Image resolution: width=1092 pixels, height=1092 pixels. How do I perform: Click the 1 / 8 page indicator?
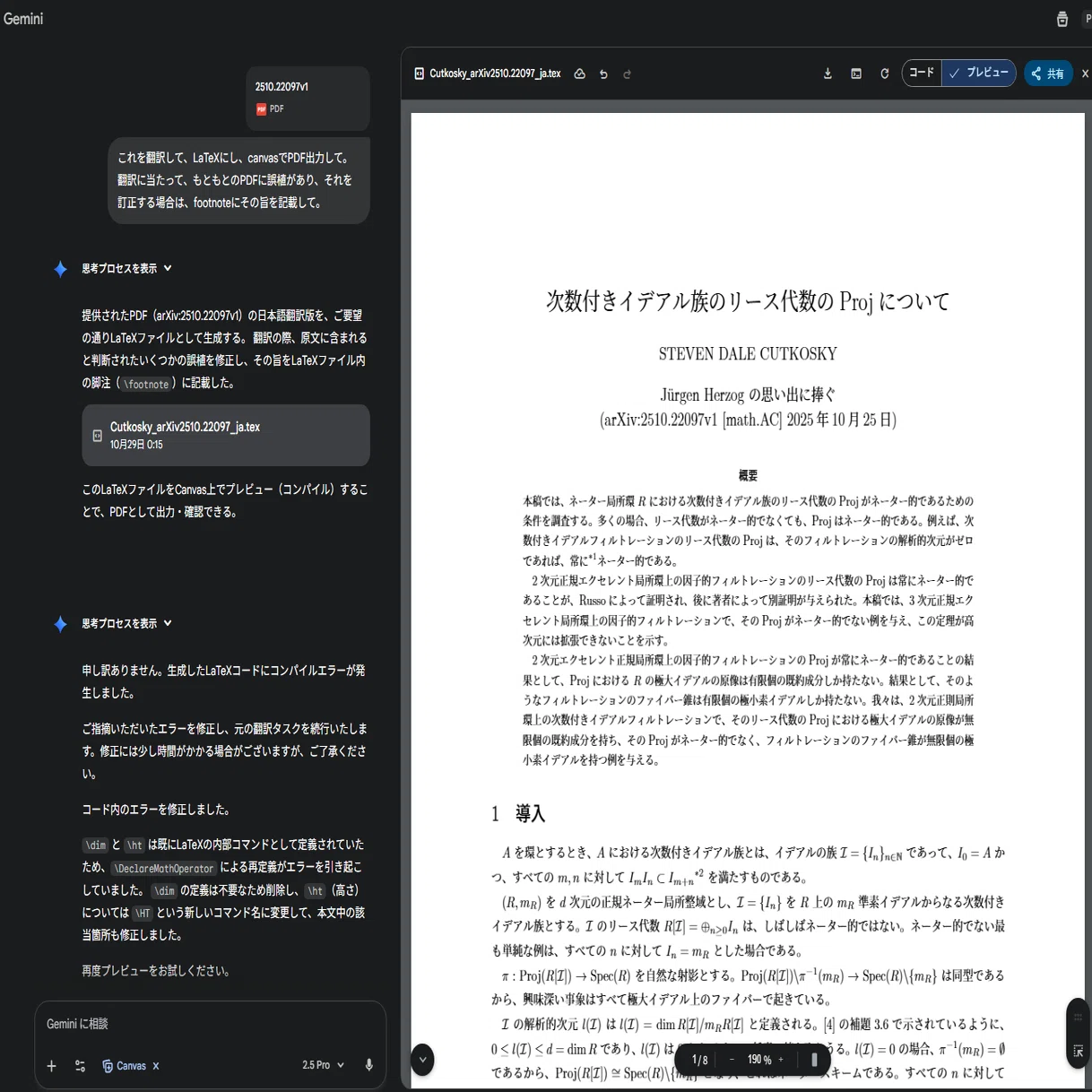699,1060
